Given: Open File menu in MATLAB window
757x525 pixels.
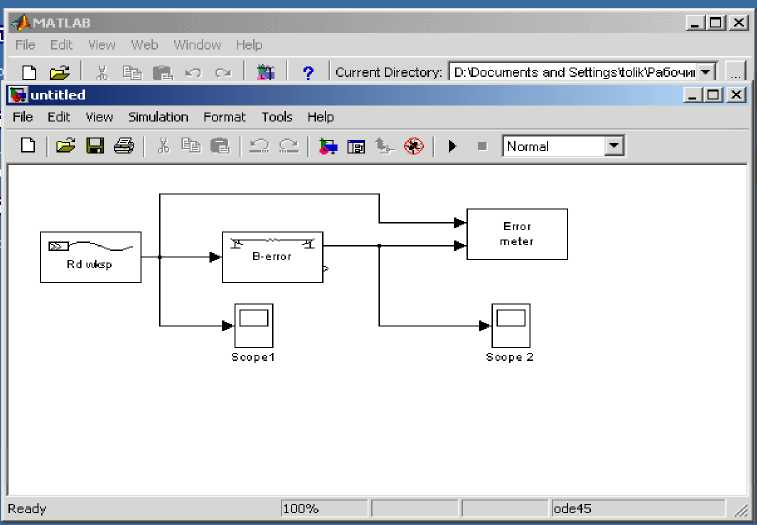Looking at the screenshot, I should pyautogui.click(x=25, y=45).
